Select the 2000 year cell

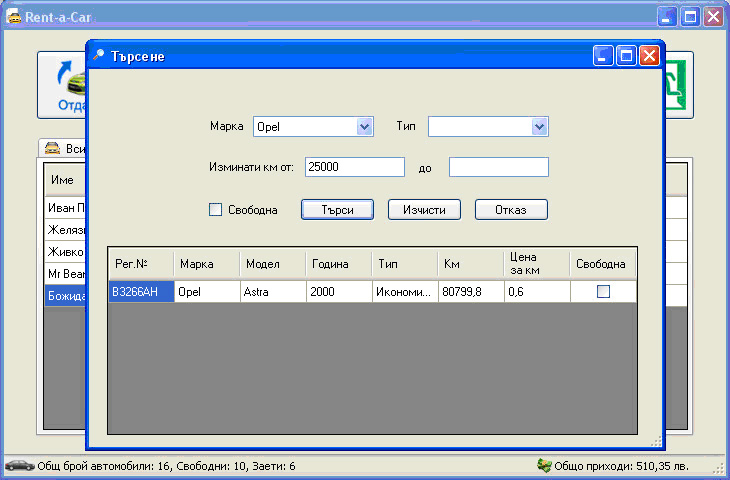coord(339,292)
